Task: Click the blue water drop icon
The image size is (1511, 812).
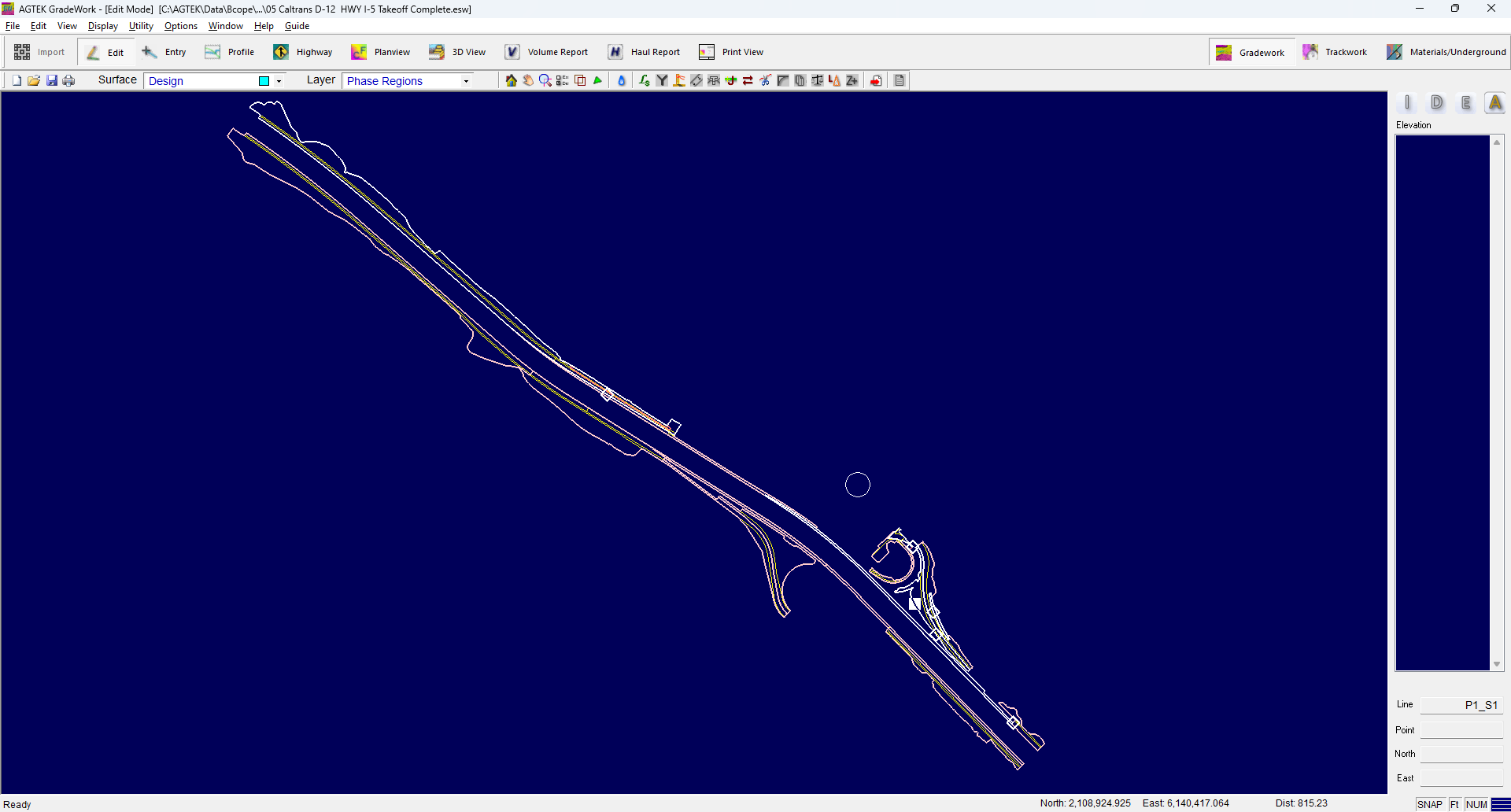Action: [x=621, y=80]
